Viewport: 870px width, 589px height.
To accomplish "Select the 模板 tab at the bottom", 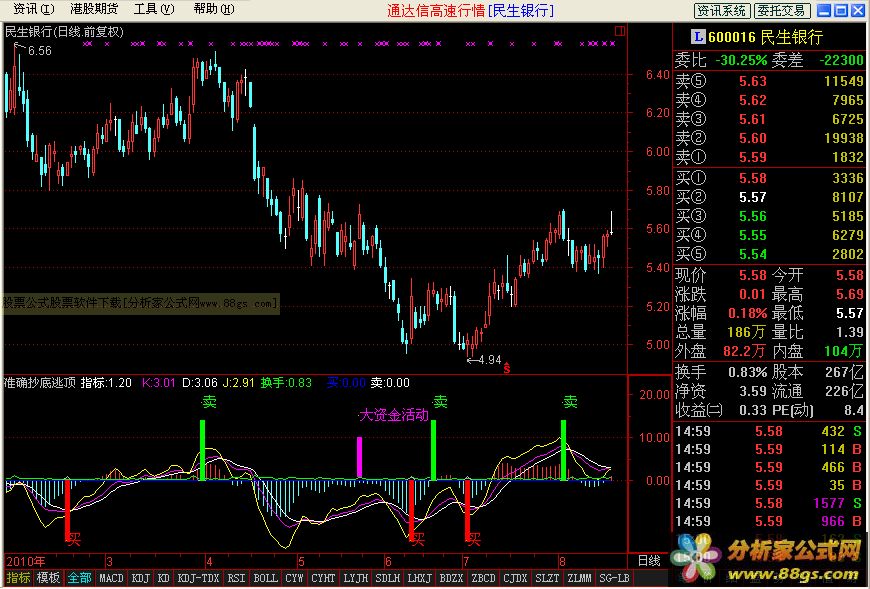I will pyautogui.click(x=48, y=578).
